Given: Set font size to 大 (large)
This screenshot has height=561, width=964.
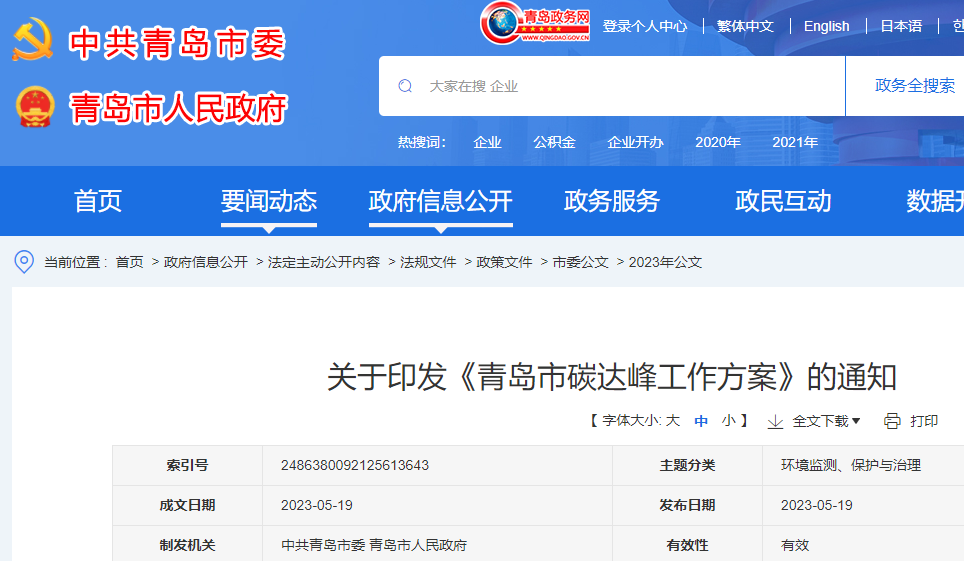Looking at the screenshot, I should click(x=673, y=421).
